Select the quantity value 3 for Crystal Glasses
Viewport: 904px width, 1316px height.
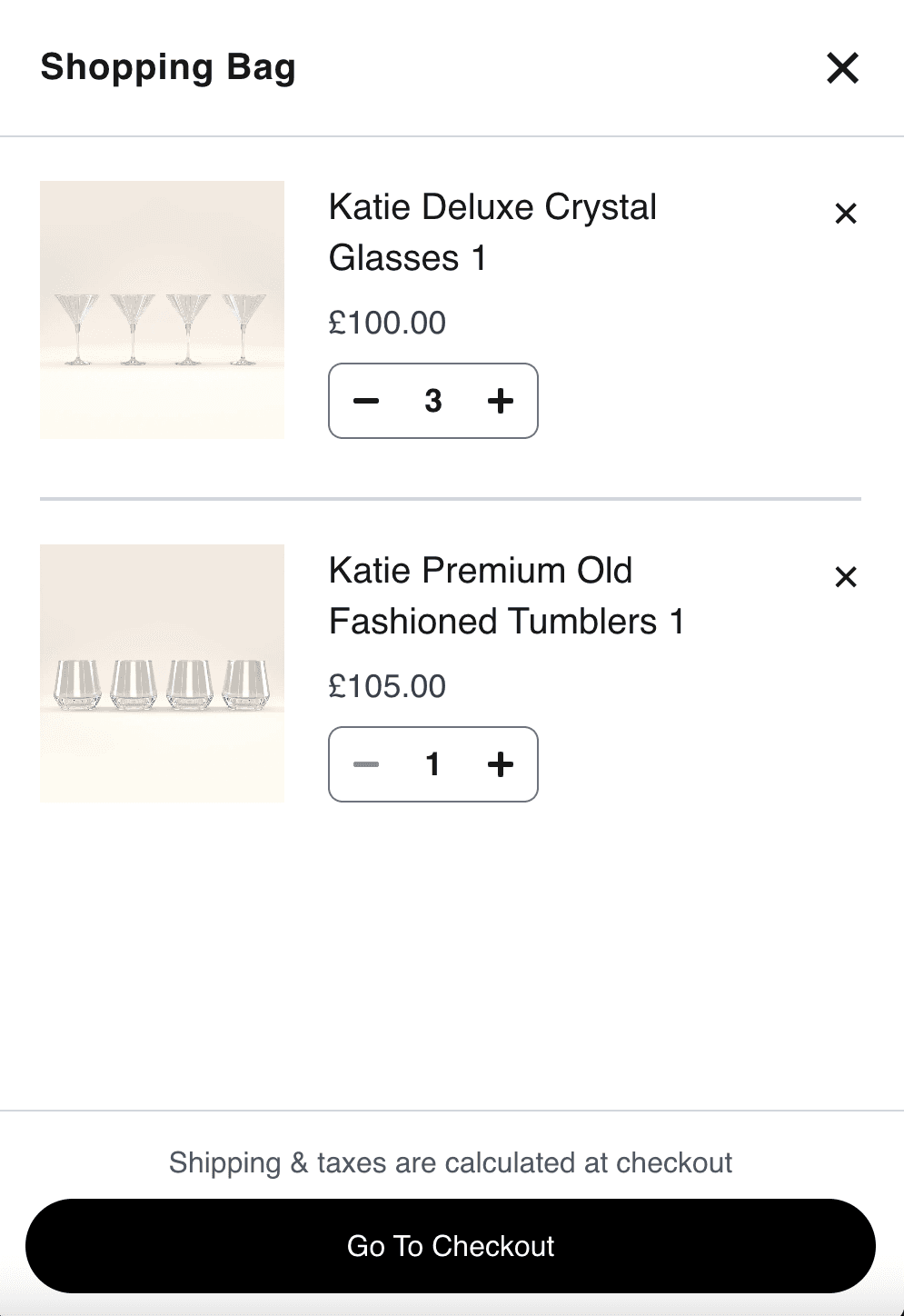click(x=433, y=401)
